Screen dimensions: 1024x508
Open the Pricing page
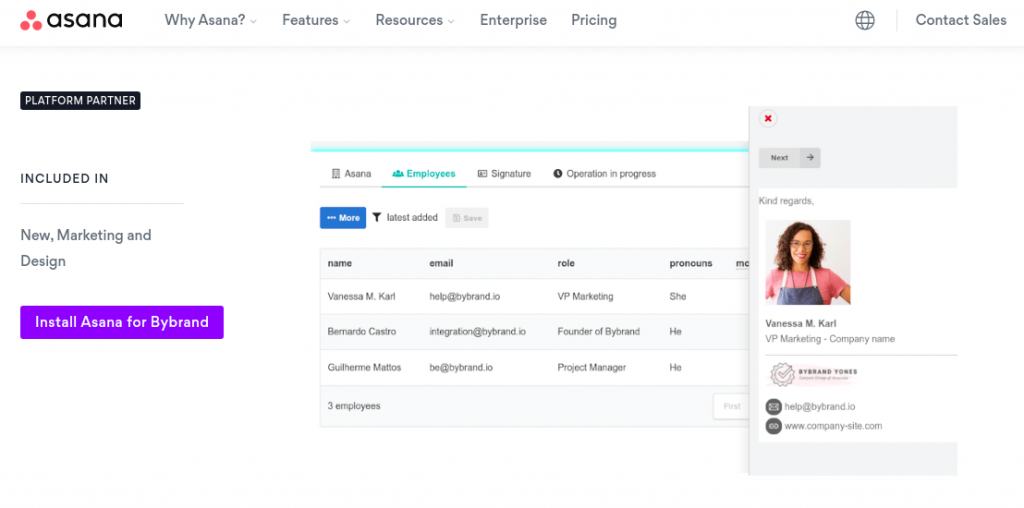594,20
